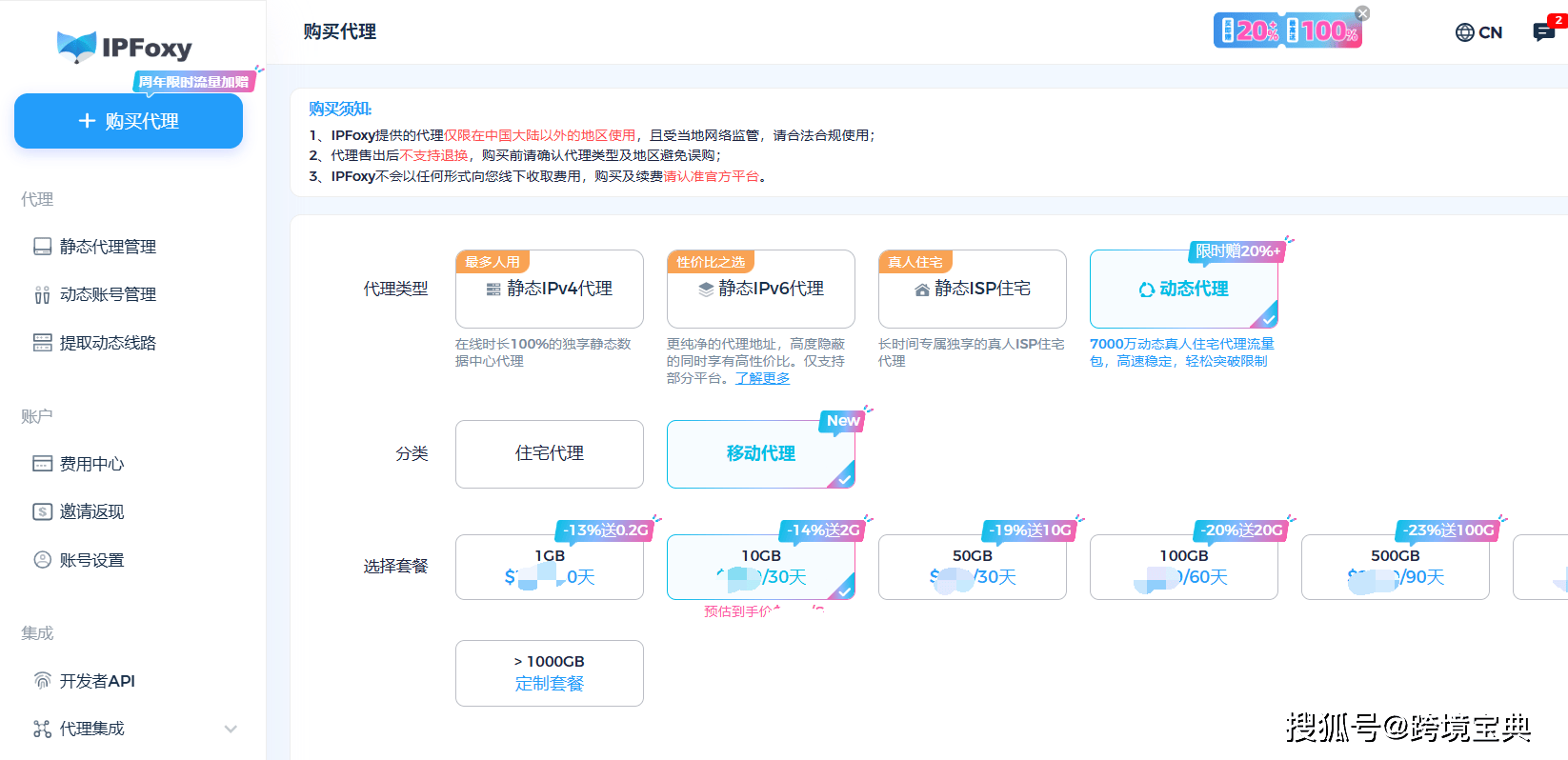
Task: Click the globe language icon
Action: pyautogui.click(x=1464, y=32)
